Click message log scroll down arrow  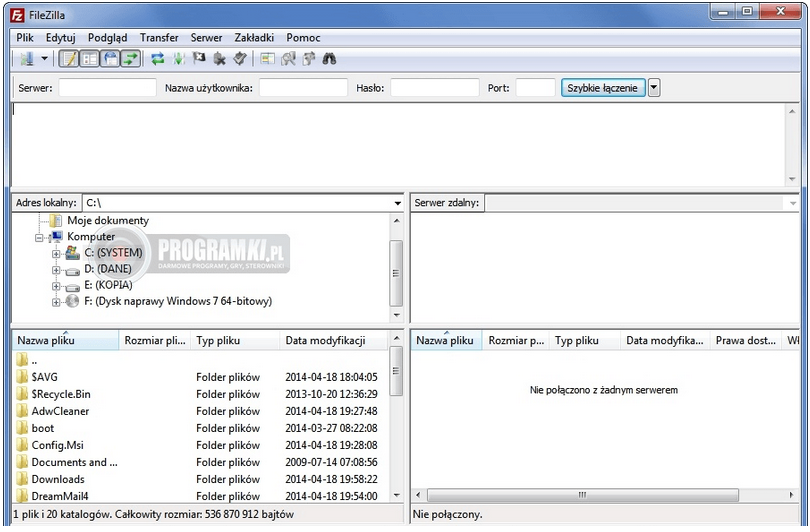(792, 179)
